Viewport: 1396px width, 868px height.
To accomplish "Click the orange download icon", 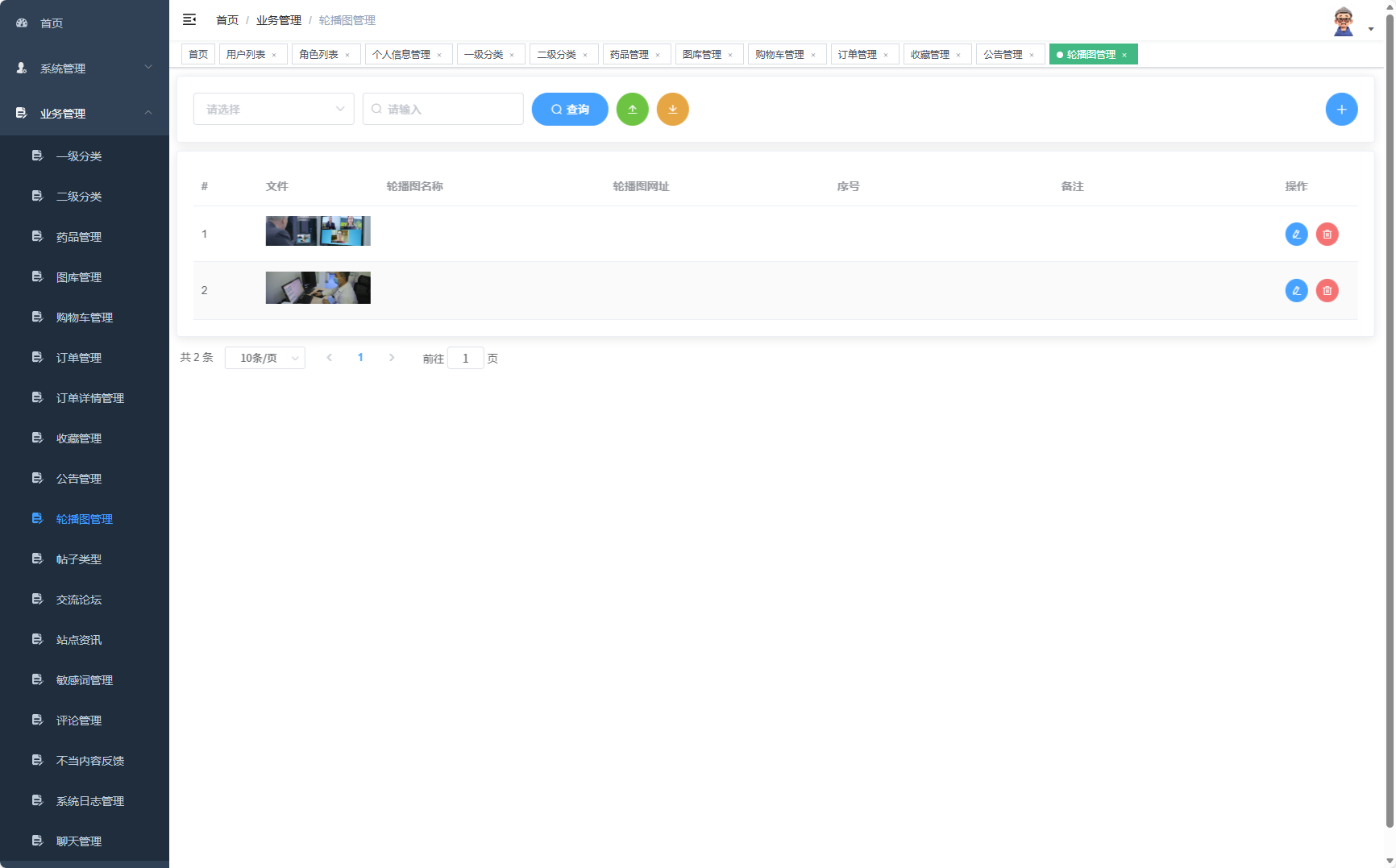I will pyautogui.click(x=673, y=109).
